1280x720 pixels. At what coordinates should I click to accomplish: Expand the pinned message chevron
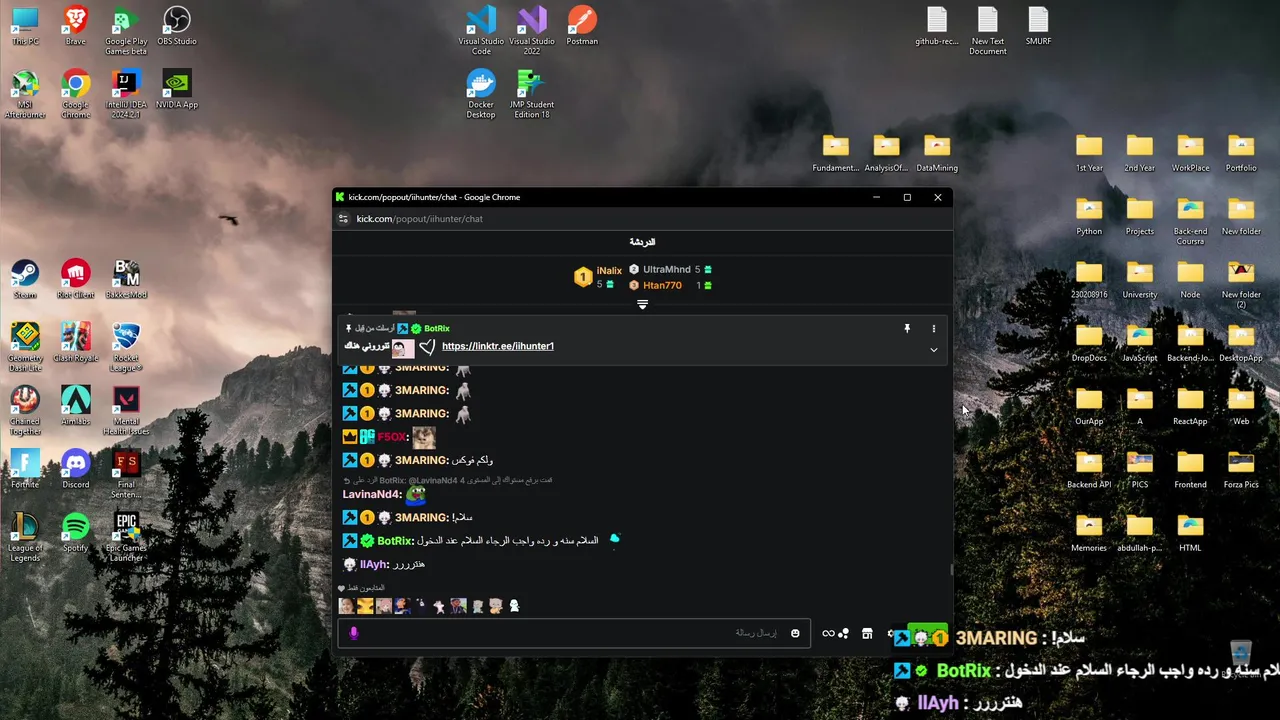coord(933,350)
